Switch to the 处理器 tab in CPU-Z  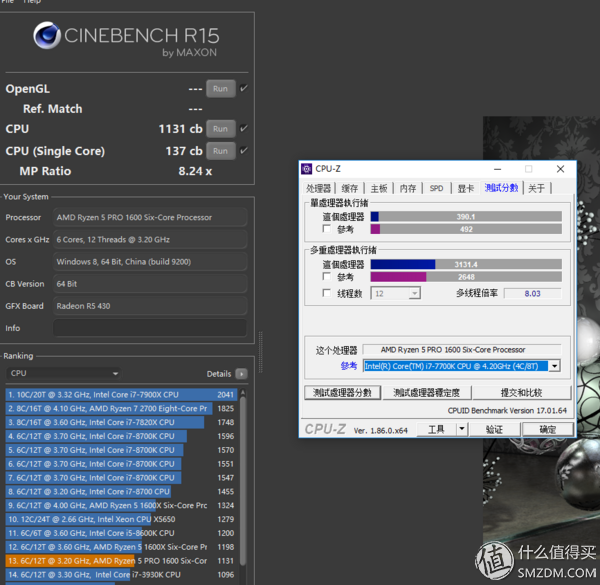(x=318, y=188)
